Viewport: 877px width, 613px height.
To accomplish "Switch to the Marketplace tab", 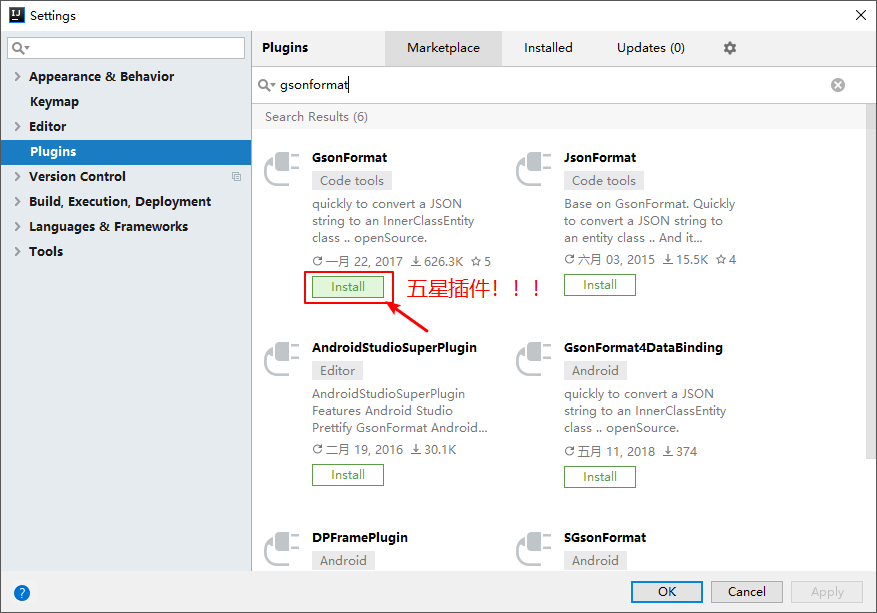I will pyautogui.click(x=443, y=48).
